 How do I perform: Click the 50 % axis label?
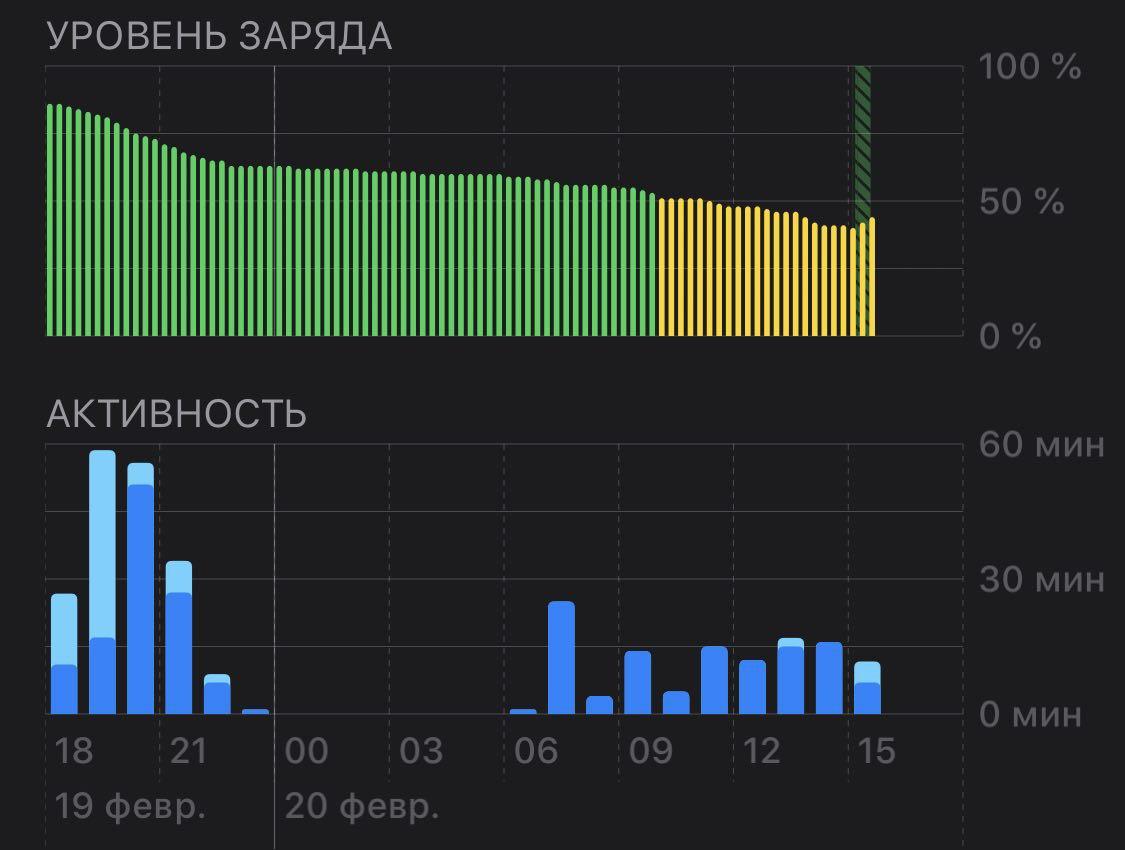pyautogui.click(x=1022, y=202)
